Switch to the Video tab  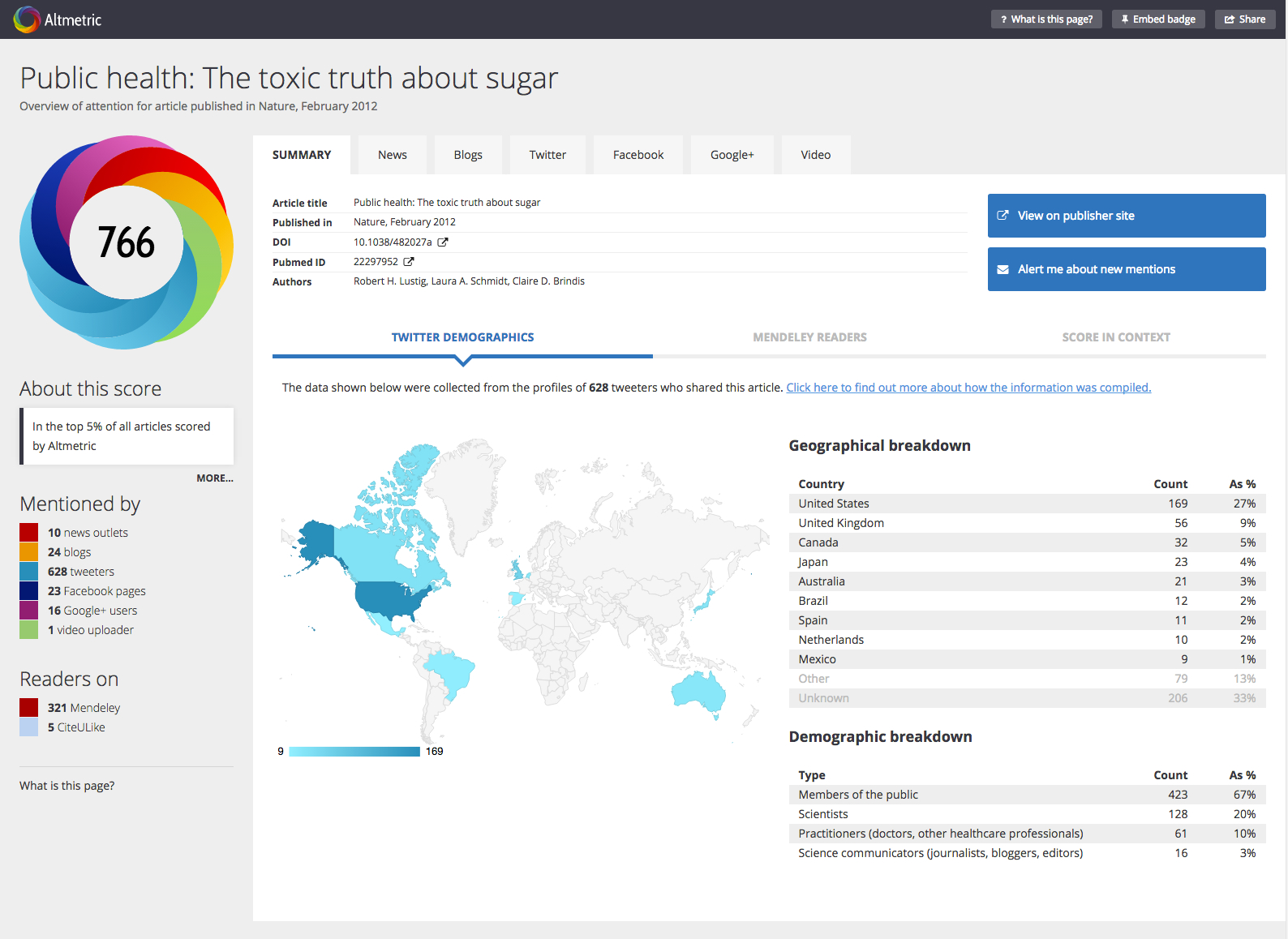pos(816,155)
